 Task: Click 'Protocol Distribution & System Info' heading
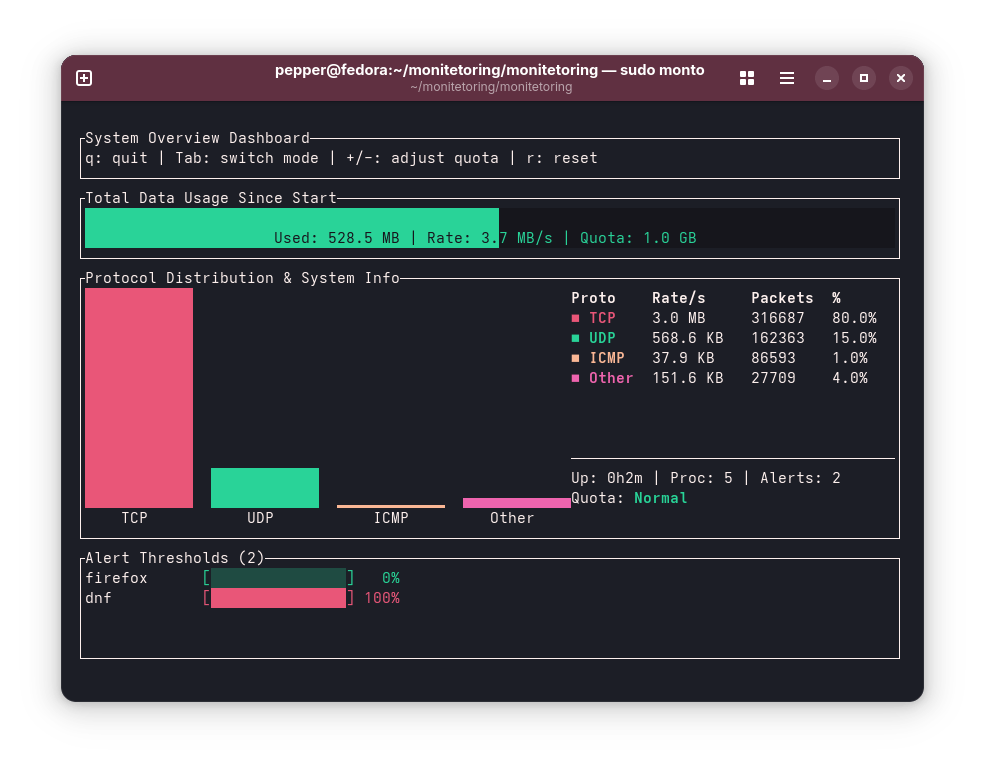(x=242, y=278)
